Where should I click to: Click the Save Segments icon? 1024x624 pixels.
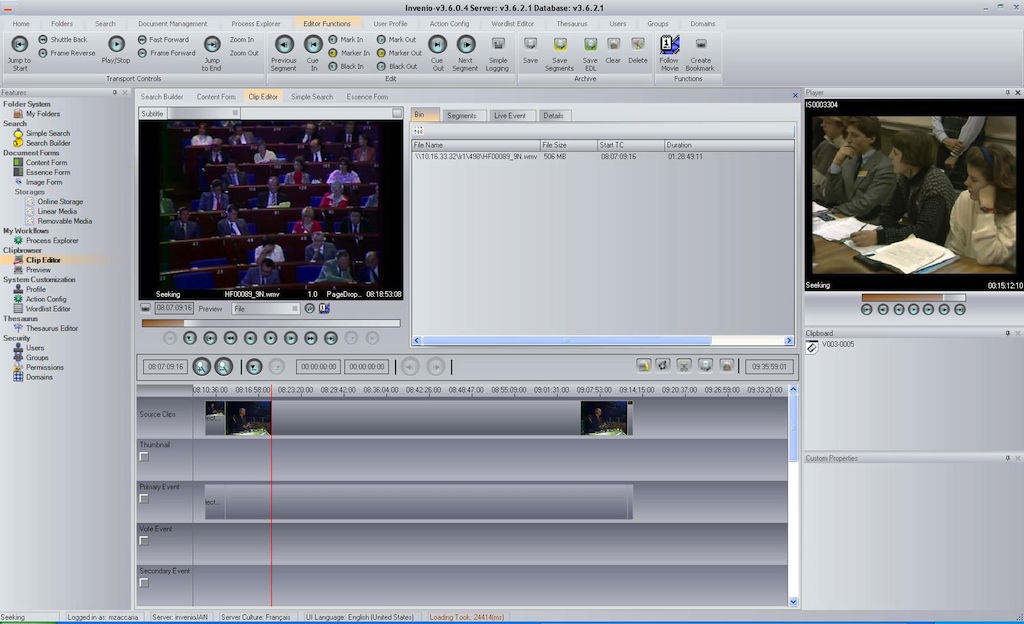pyautogui.click(x=560, y=45)
